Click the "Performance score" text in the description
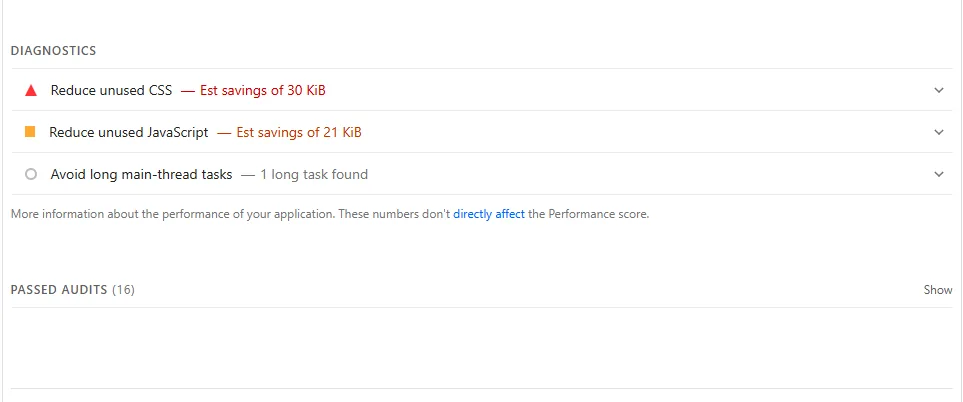Viewport: 963px width, 402px height. (x=598, y=214)
